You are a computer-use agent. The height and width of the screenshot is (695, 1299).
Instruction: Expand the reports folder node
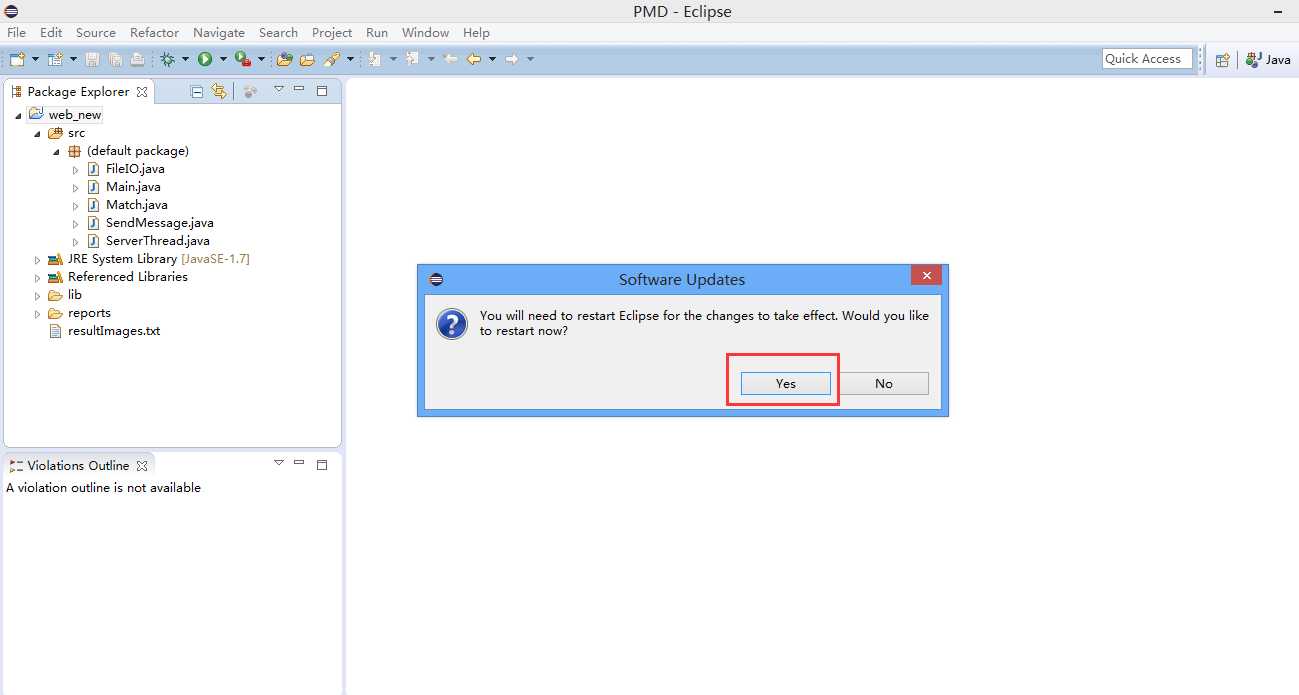37,313
